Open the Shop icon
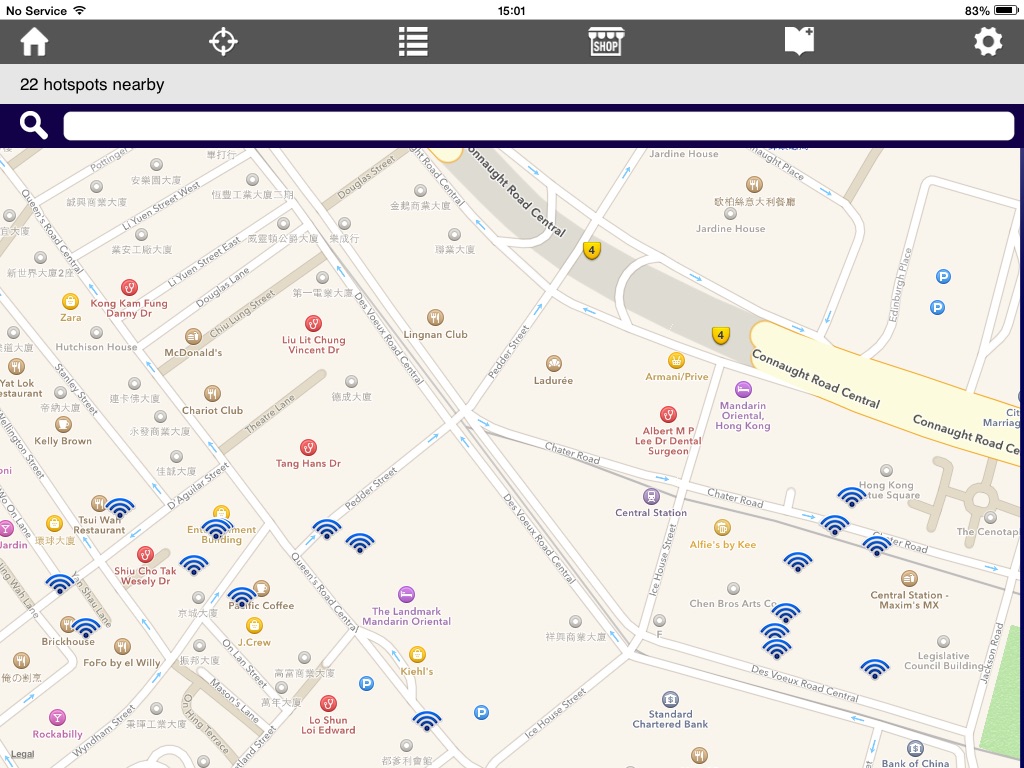 [605, 42]
